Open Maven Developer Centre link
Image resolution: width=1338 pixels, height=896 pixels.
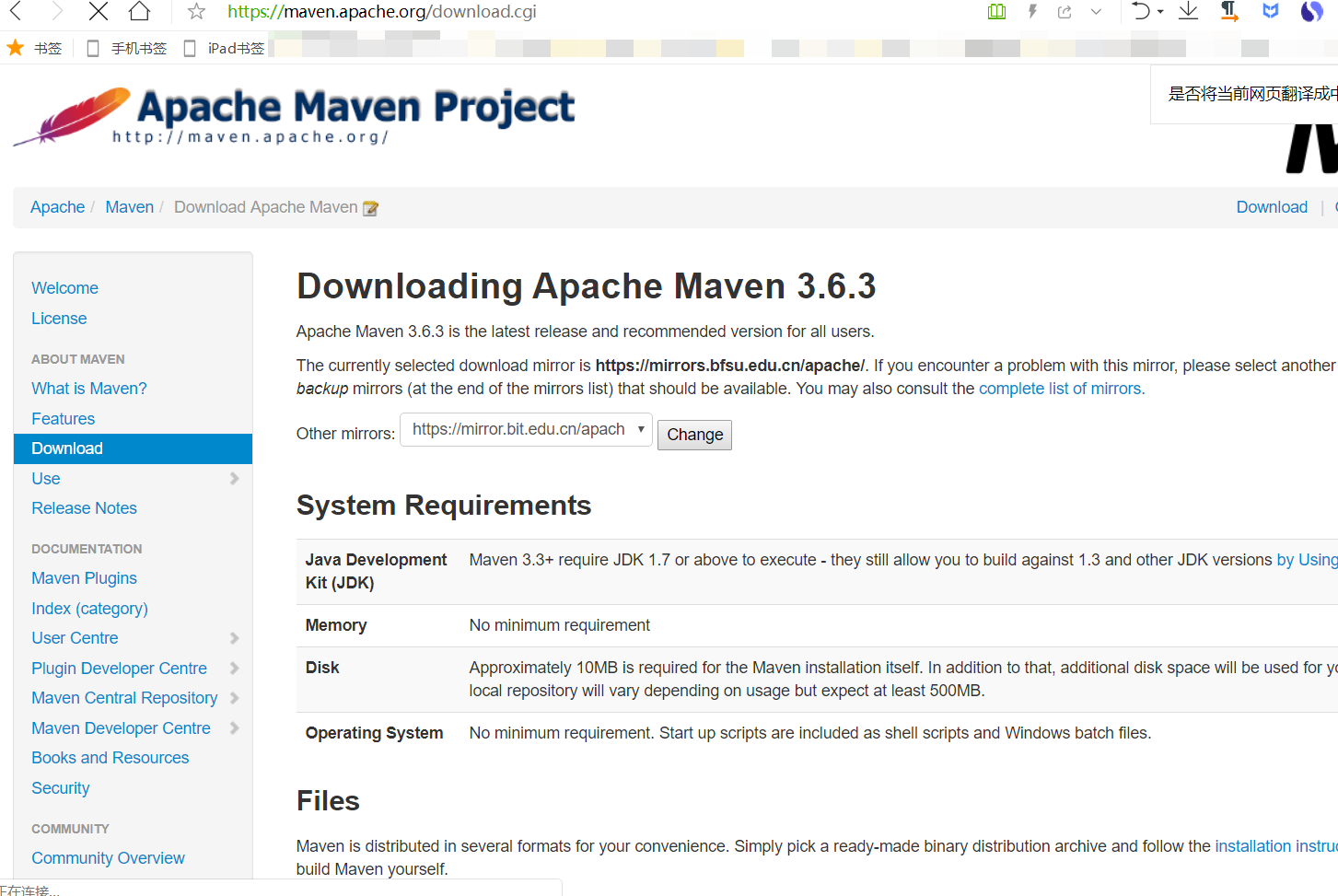pyautogui.click(x=121, y=728)
